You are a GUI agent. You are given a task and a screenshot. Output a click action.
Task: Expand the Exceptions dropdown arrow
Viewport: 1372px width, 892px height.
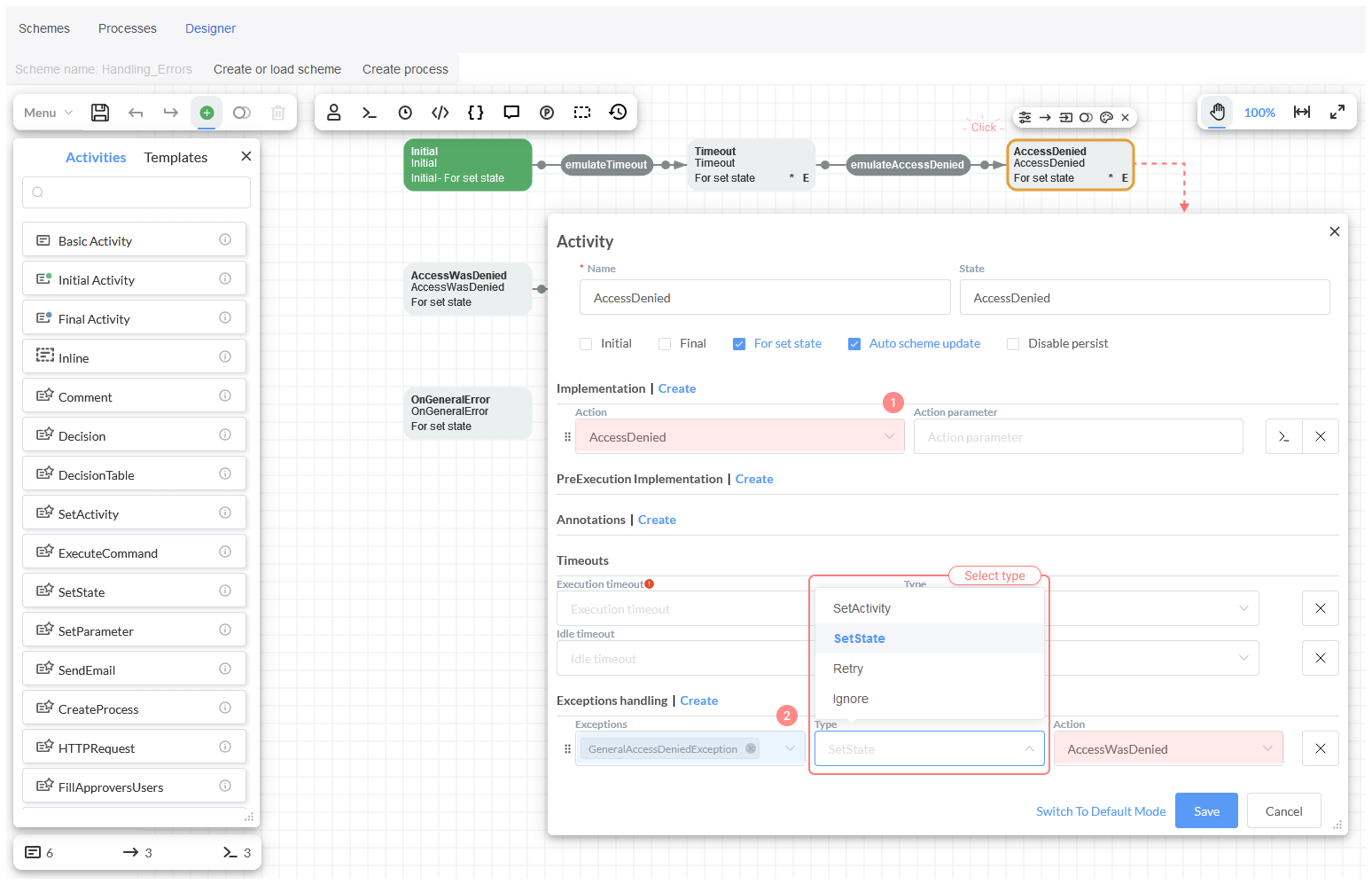(790, 748)
